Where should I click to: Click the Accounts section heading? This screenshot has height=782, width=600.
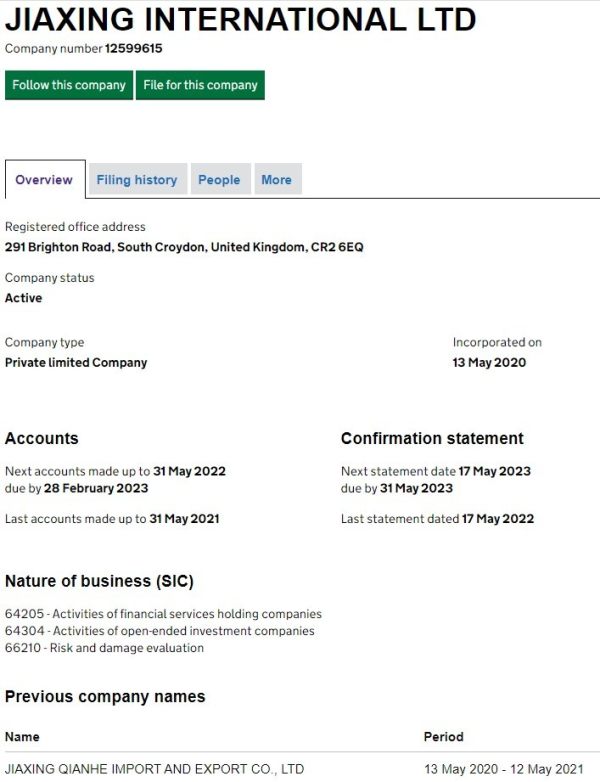coord(41,438)
